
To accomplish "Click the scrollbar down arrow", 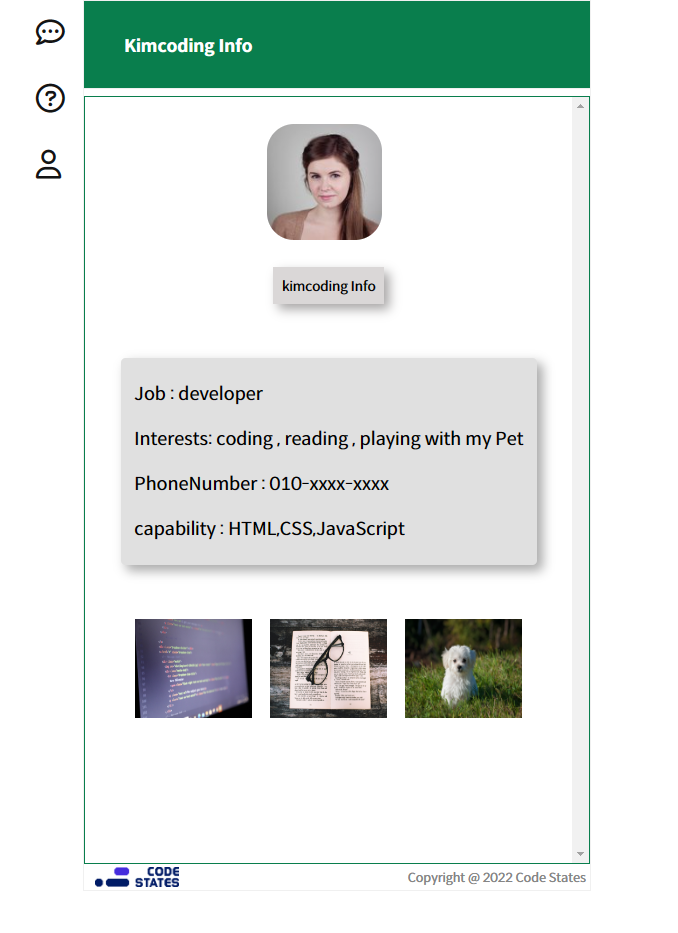I will coord(580,854).
